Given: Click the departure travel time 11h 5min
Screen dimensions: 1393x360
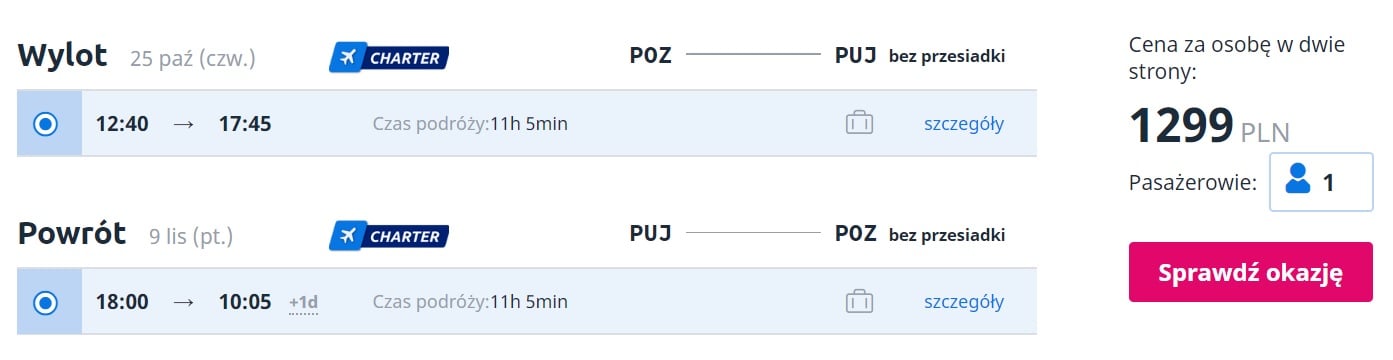Looking at the screenshot, I should (529, 125).
